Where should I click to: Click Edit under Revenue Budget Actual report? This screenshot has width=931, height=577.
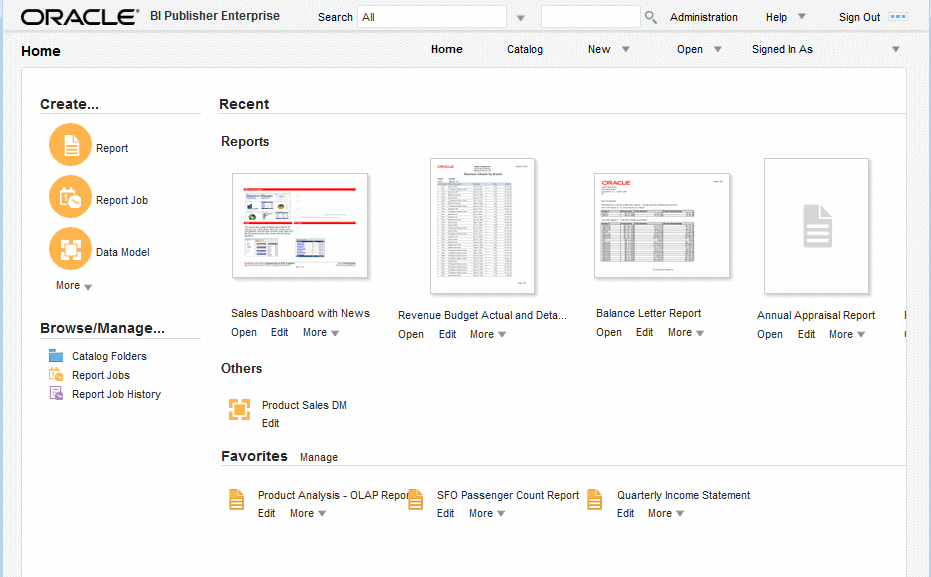(448, 334)
